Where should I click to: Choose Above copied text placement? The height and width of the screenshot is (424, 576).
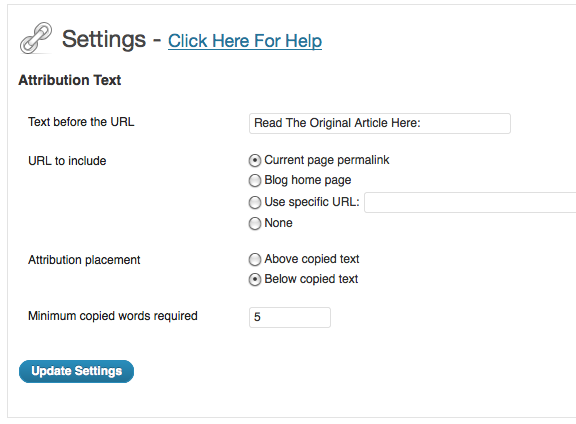point(255,259)
